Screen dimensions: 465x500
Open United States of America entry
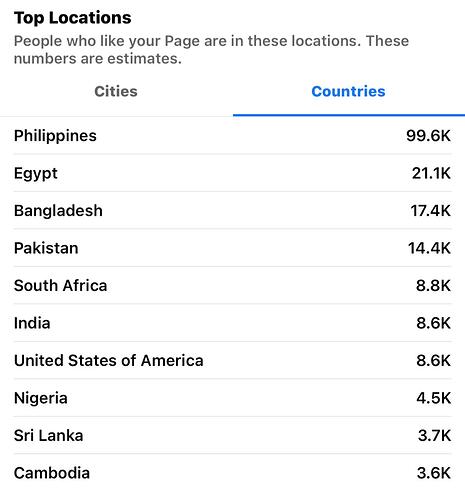[232, 361]
